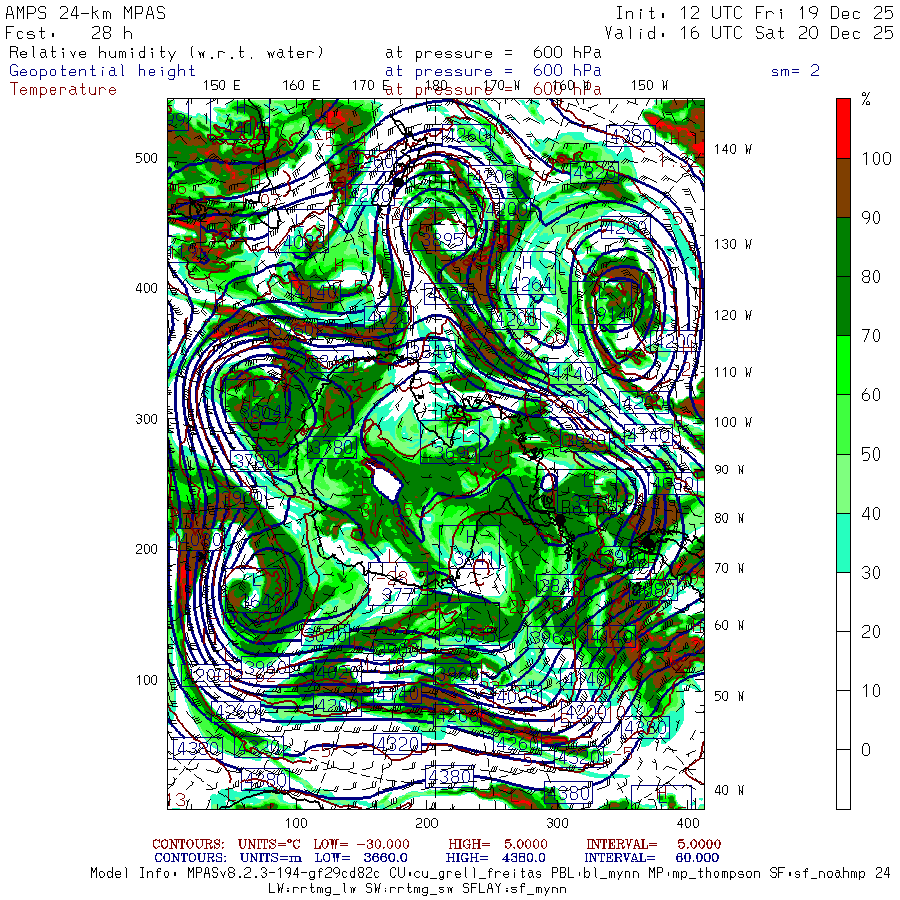The width and height of the screenshot is (900, 900).
Task: Click the '60 W' longitude label
Action: [x=729, y=625]
